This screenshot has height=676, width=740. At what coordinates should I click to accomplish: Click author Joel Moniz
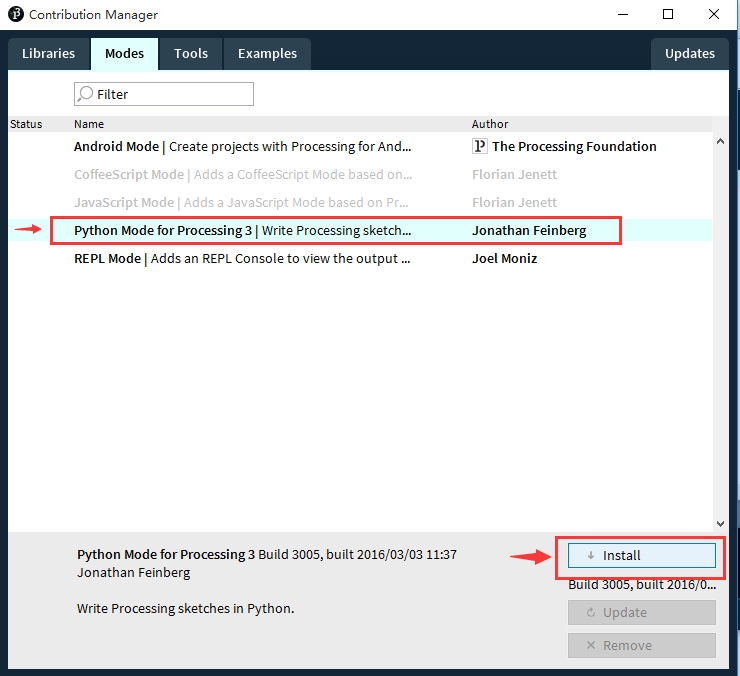(x=505, y=259)
